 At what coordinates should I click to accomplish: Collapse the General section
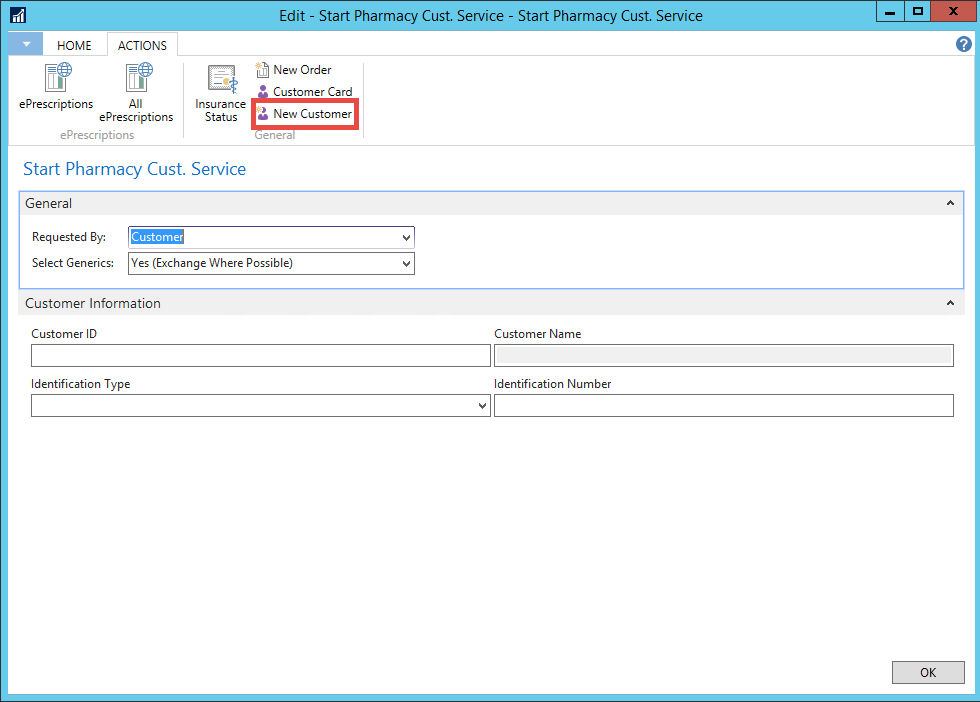(950, 203)
